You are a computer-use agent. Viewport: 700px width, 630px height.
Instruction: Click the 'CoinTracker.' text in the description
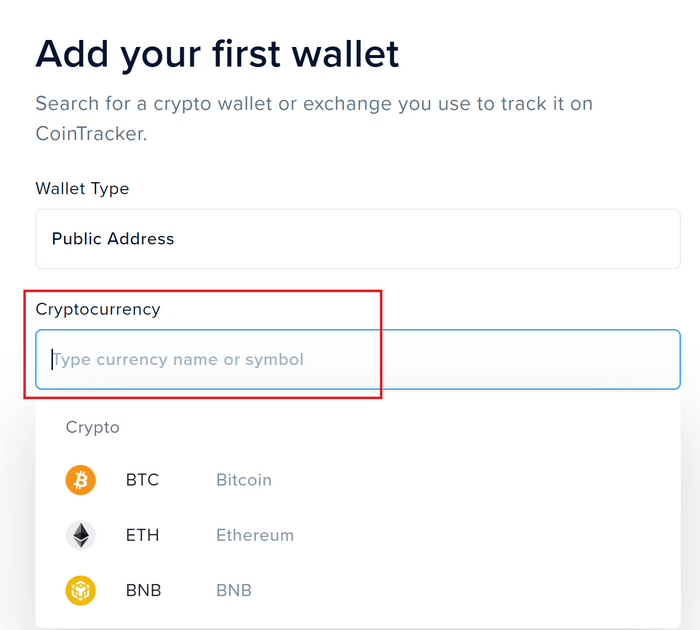(91, 134)
